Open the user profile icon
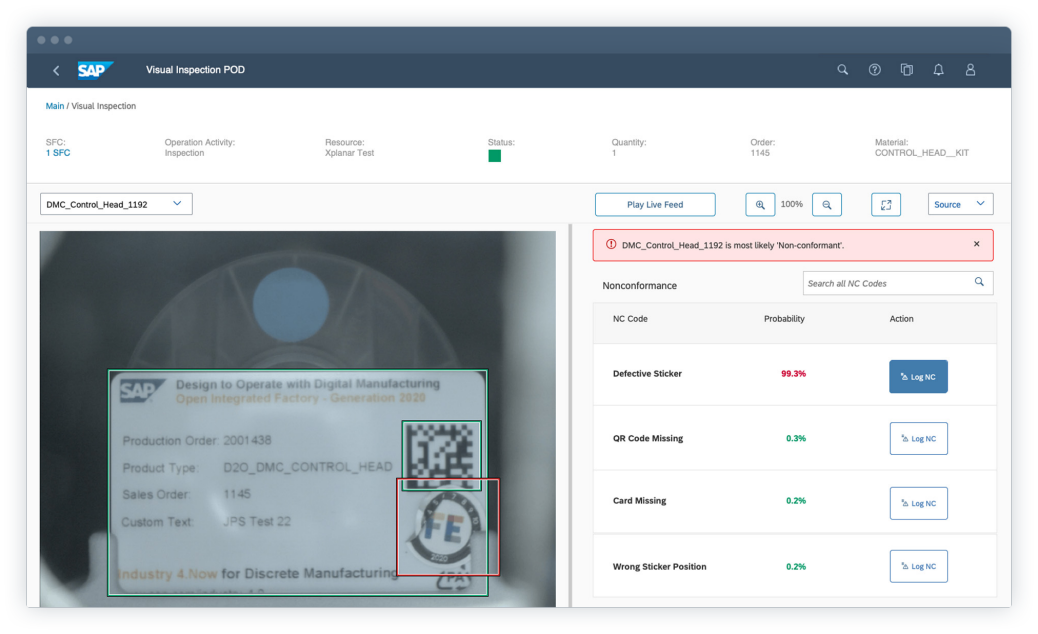Image resolution: width=1038 pixels, height=634 pixels. (970, 70)
